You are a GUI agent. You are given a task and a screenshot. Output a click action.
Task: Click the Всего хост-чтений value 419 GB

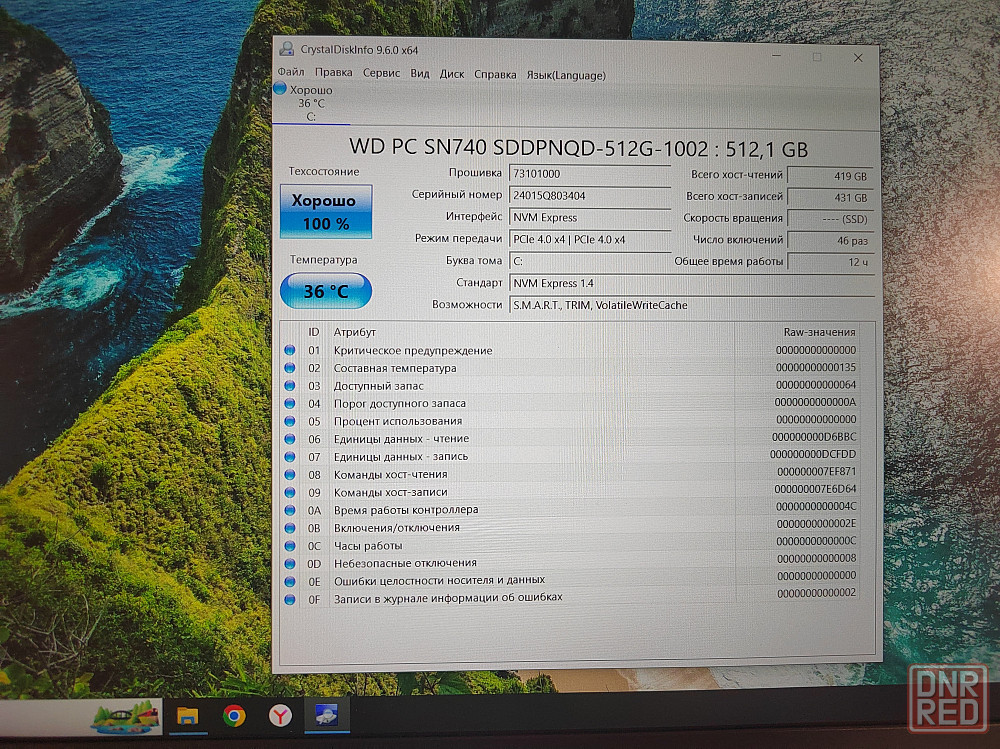[x=829, y=176]
